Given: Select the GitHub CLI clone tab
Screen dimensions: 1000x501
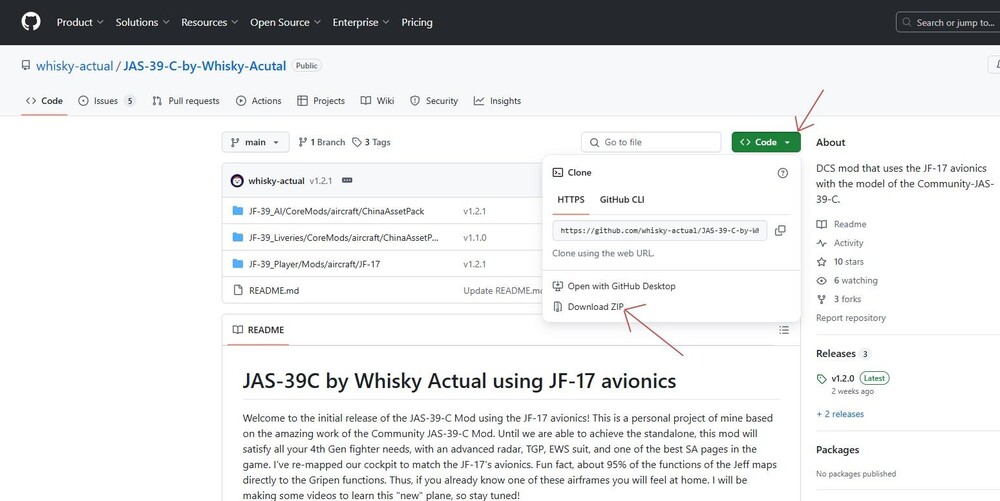Looking at the screenshot, I should (622, 200).
